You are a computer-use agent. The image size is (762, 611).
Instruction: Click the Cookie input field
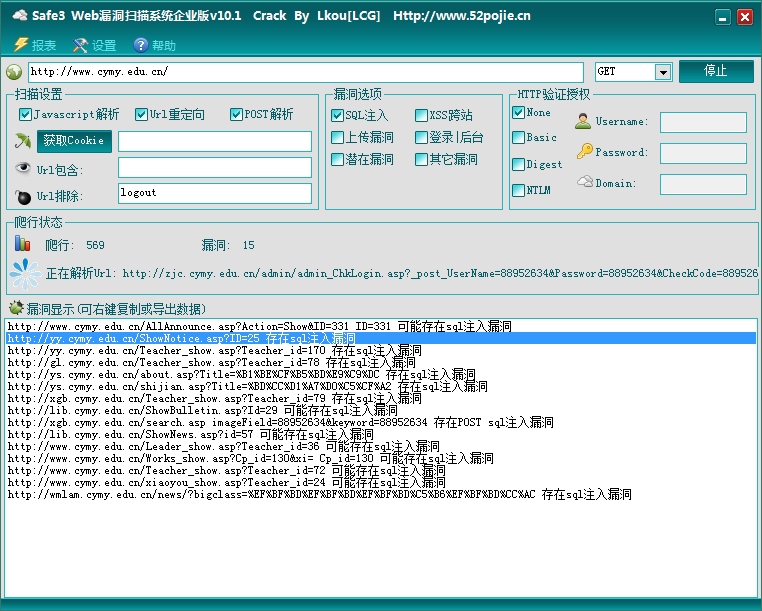[215, 141]
